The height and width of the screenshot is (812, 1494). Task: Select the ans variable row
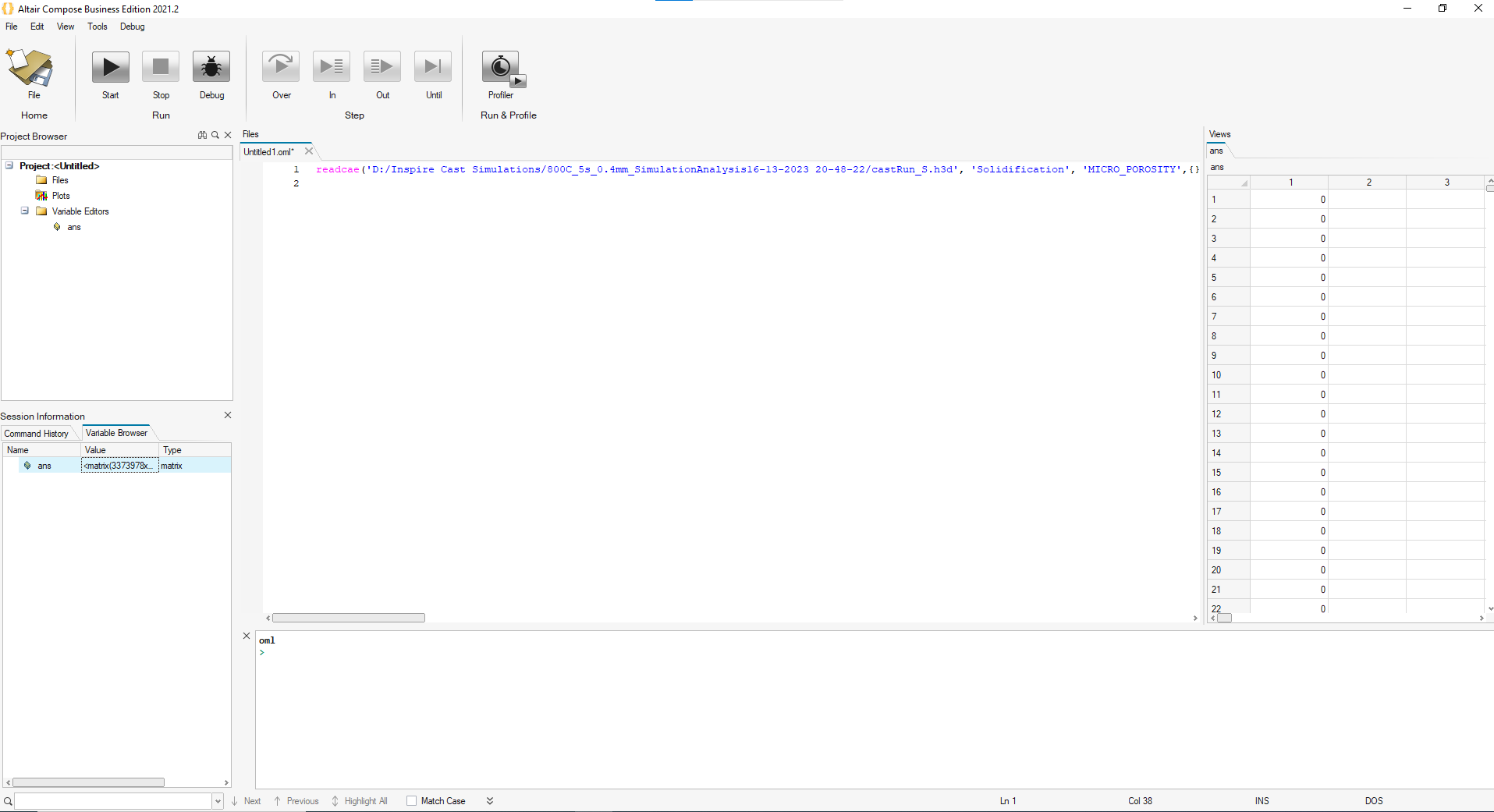pos(117,466)
